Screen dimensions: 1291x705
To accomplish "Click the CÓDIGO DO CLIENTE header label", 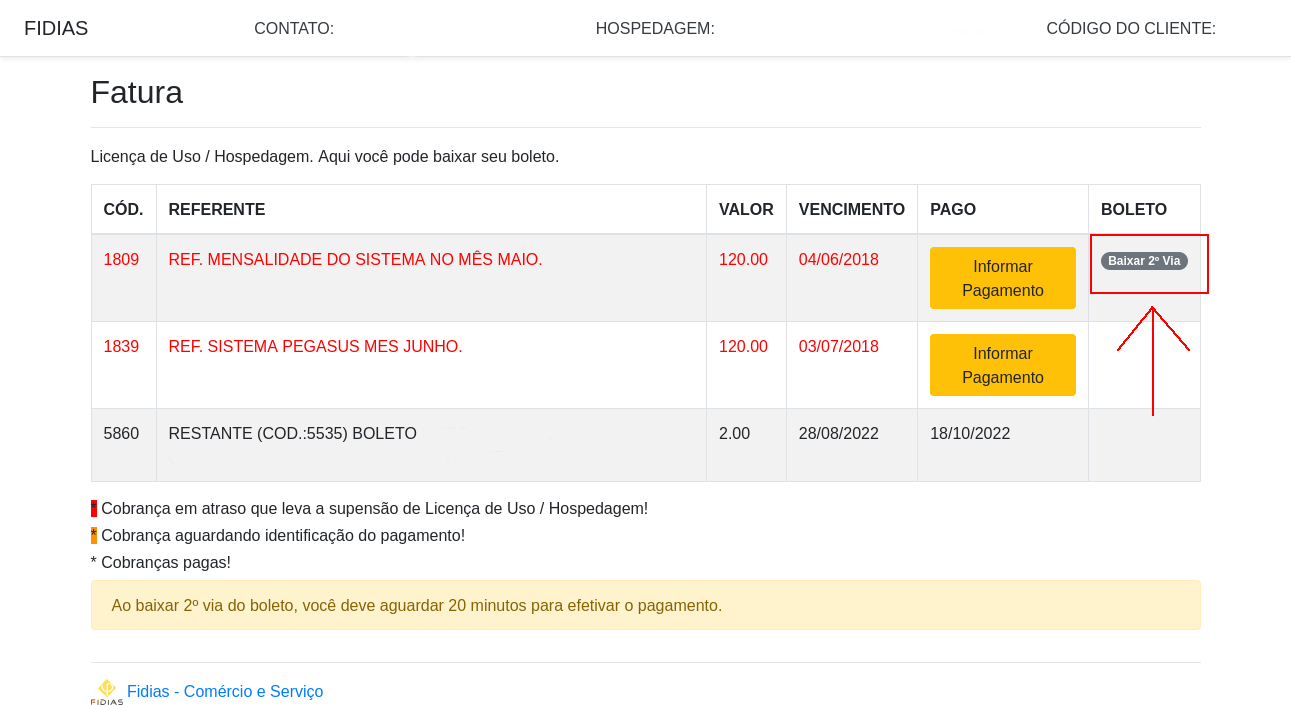I will point(1131,28).
